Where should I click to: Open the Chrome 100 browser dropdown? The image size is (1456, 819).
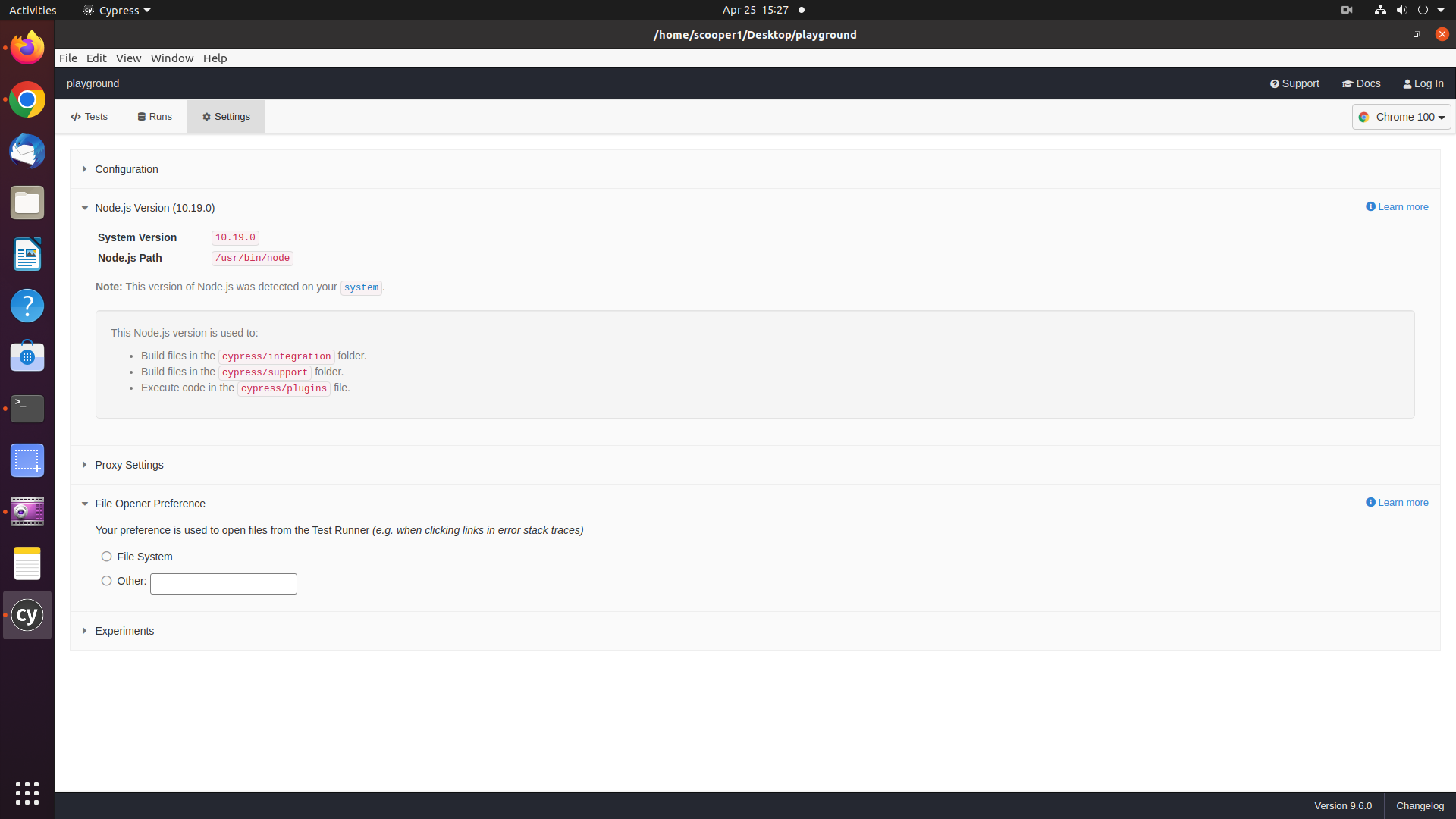pyautogui.click(x=1401, y=117)
